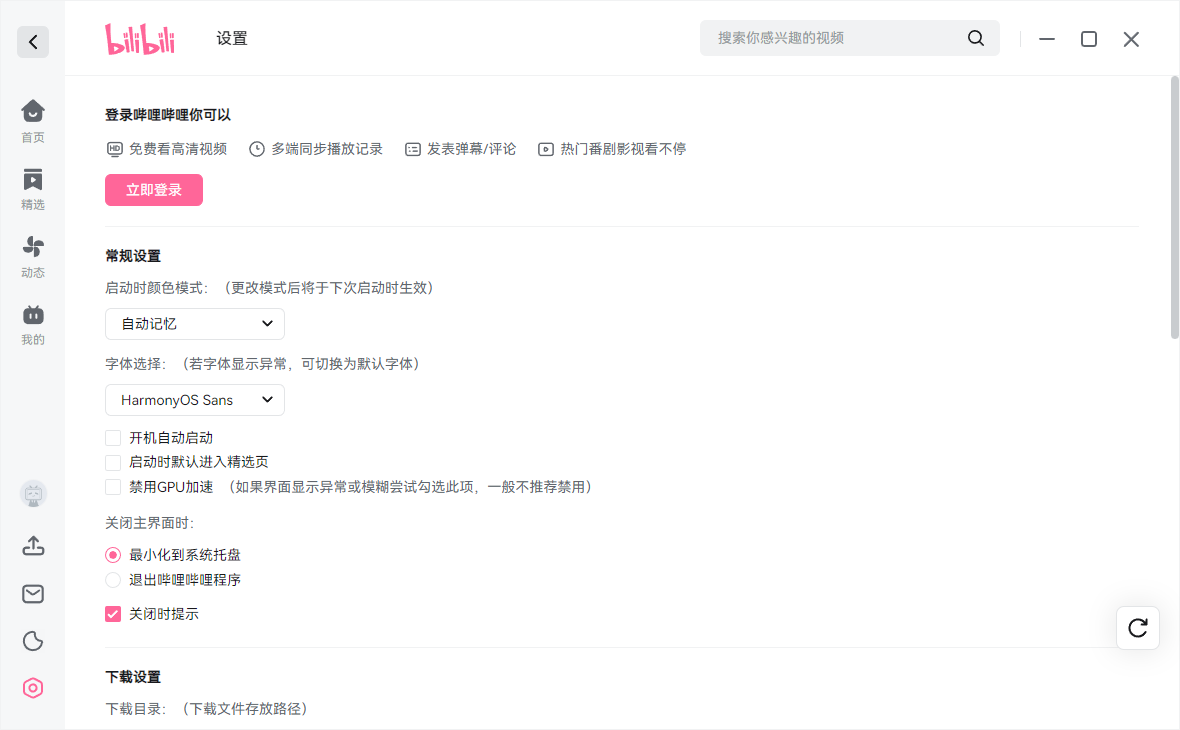Open the HarmonyOS Sans font dropdown
The height and width of the screenshot is (730, 1180).
pyautogui.click(x=195, y=400)
